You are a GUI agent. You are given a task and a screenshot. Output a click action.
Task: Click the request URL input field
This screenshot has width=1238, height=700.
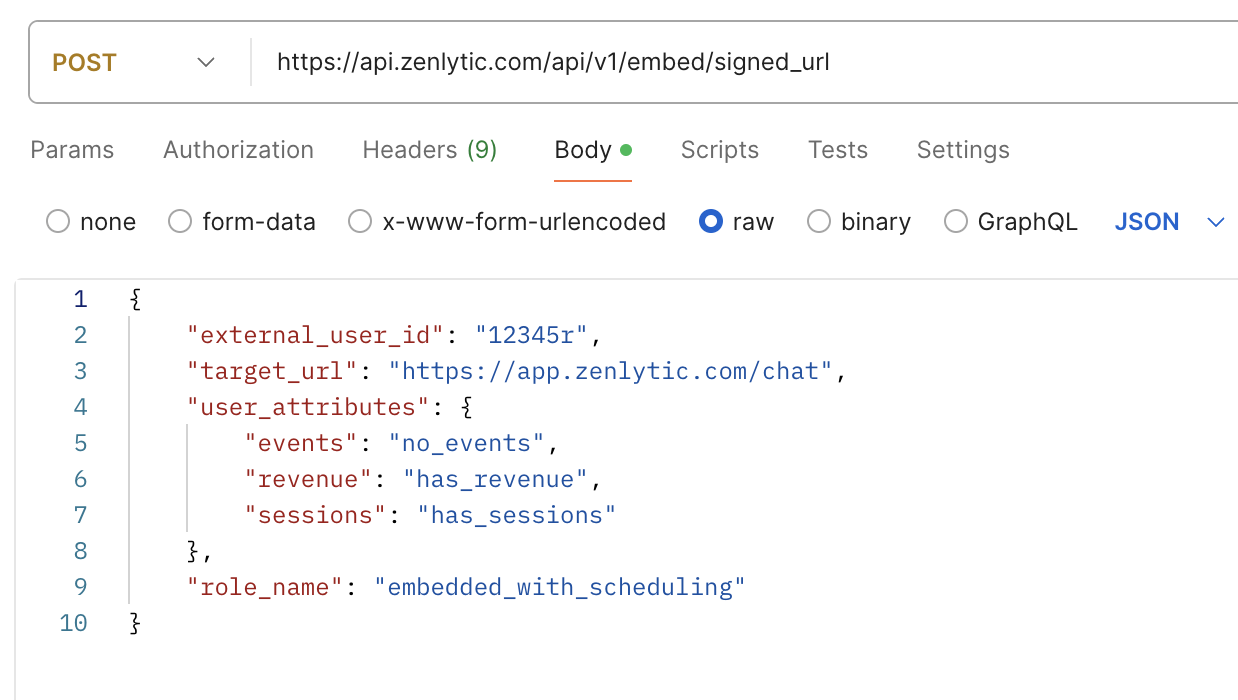744,63
